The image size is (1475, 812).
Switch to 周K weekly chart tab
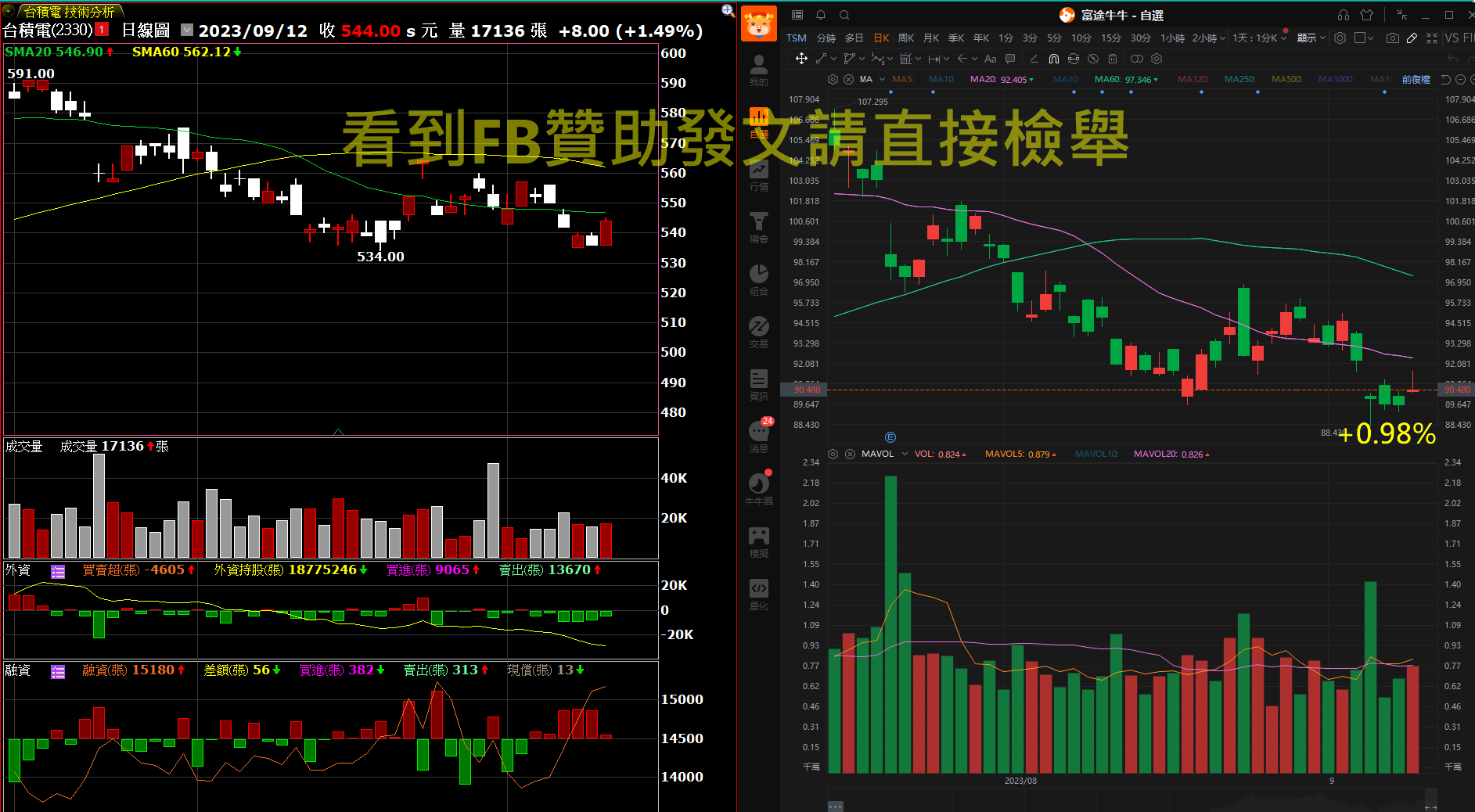pyautogui.click(x=906, y=38)
